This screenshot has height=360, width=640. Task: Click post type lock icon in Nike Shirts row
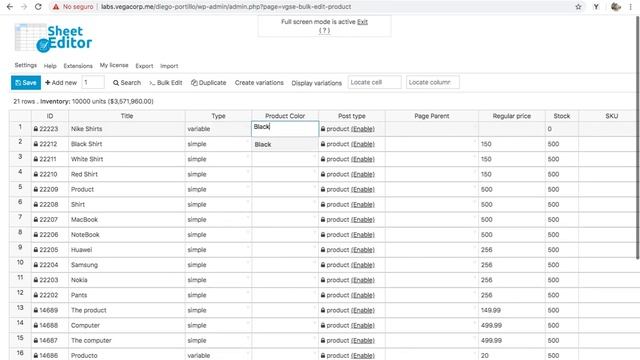[323, 129]
